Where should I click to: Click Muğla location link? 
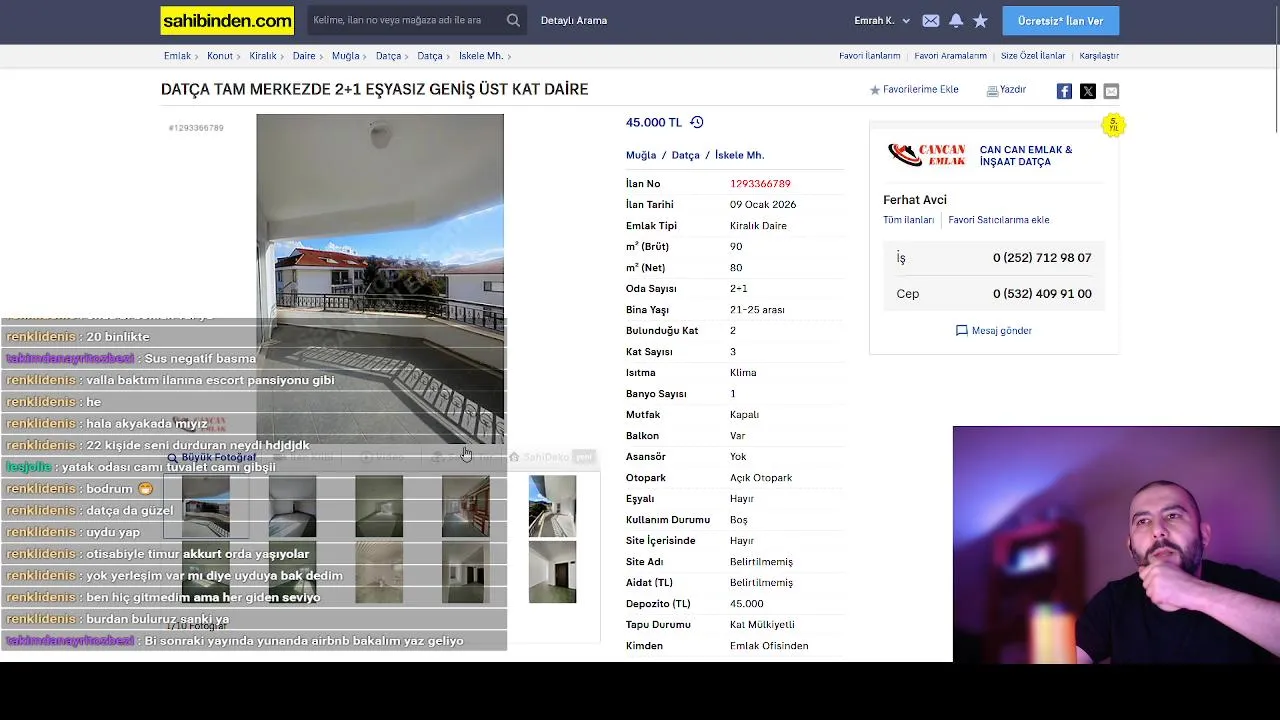coord(641,155)
